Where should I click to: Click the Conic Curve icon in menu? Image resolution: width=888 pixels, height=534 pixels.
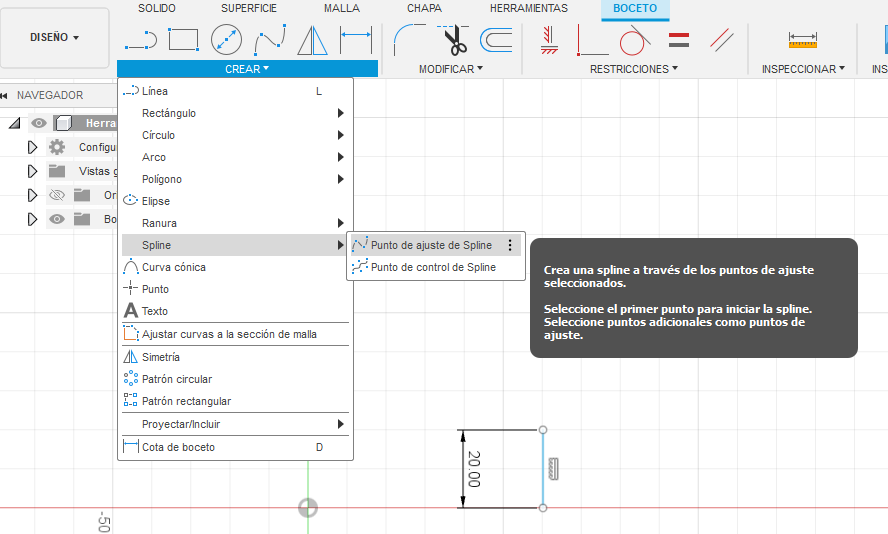click(x=130, y=267)
